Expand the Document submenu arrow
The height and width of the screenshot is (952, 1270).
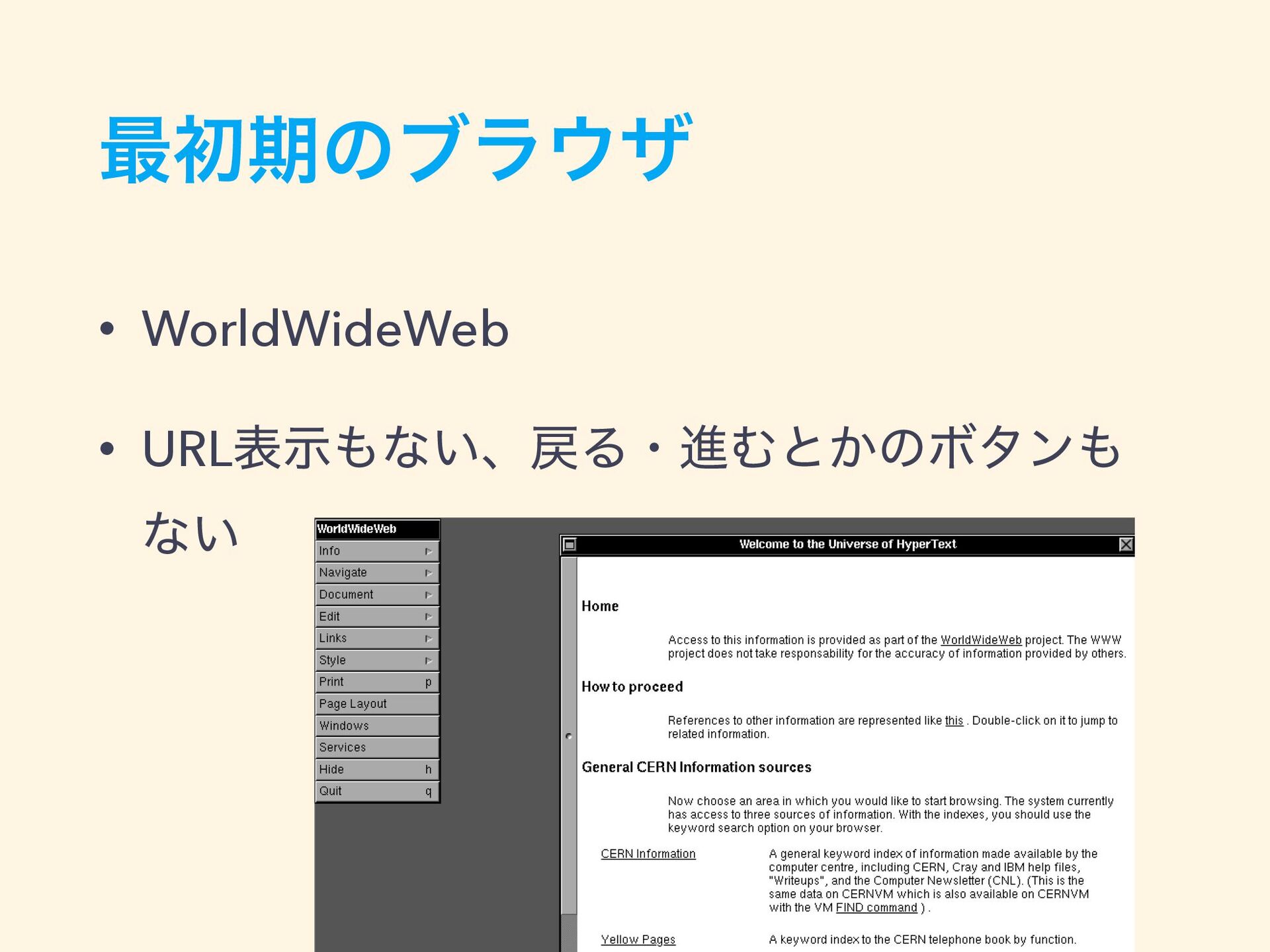point(429,595)
